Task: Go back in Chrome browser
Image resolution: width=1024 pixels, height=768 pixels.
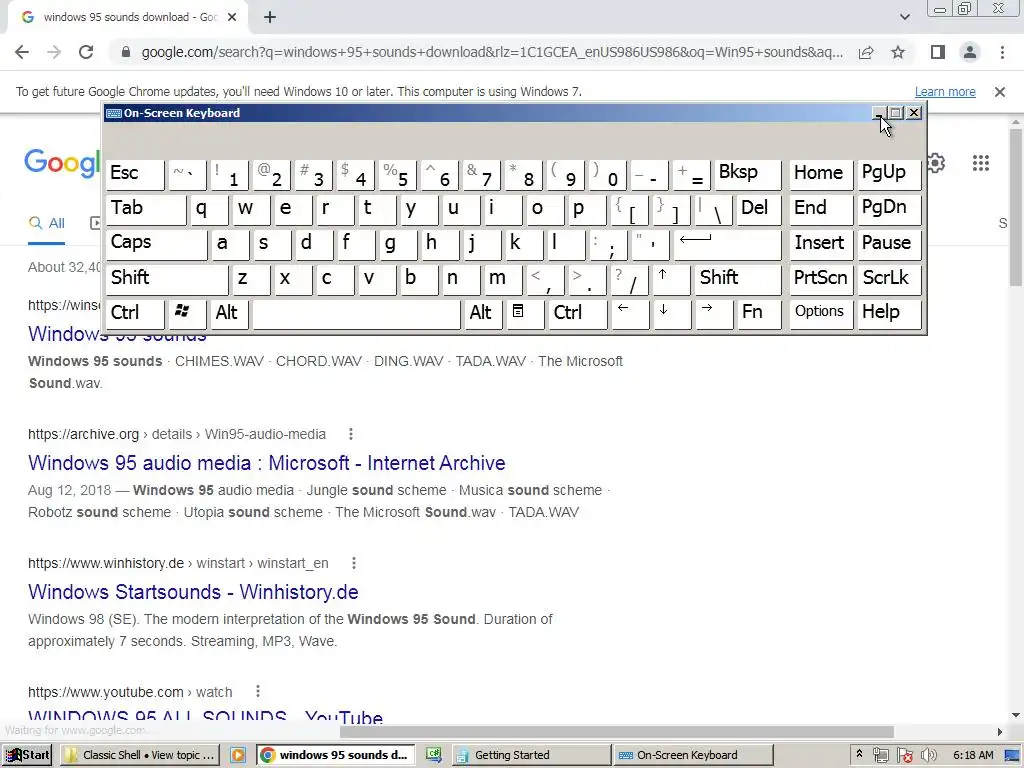Action: click(22, 52)
